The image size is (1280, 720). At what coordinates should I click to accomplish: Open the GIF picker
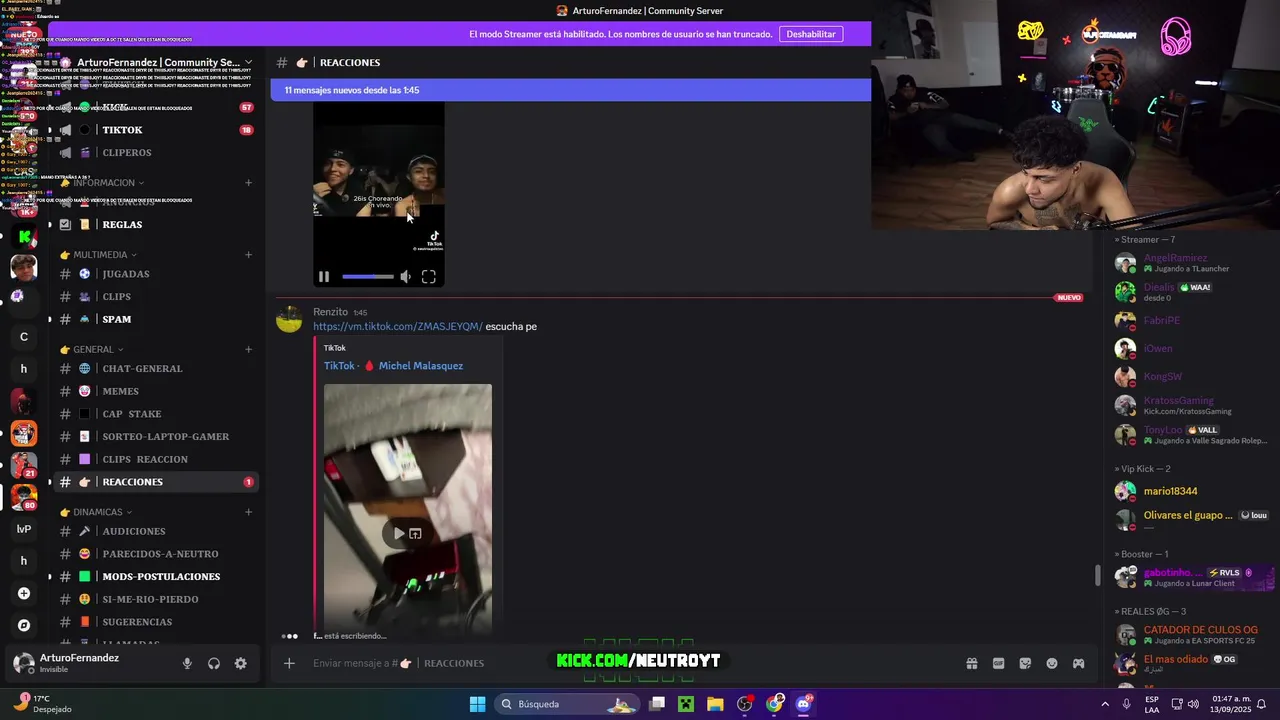coord(998,663)
